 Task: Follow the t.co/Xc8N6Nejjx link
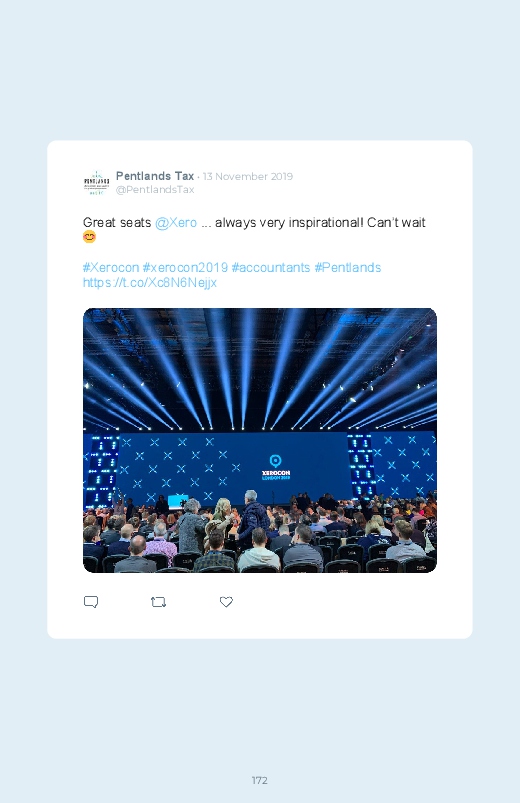pyautogui.click(x=150, y=283)
